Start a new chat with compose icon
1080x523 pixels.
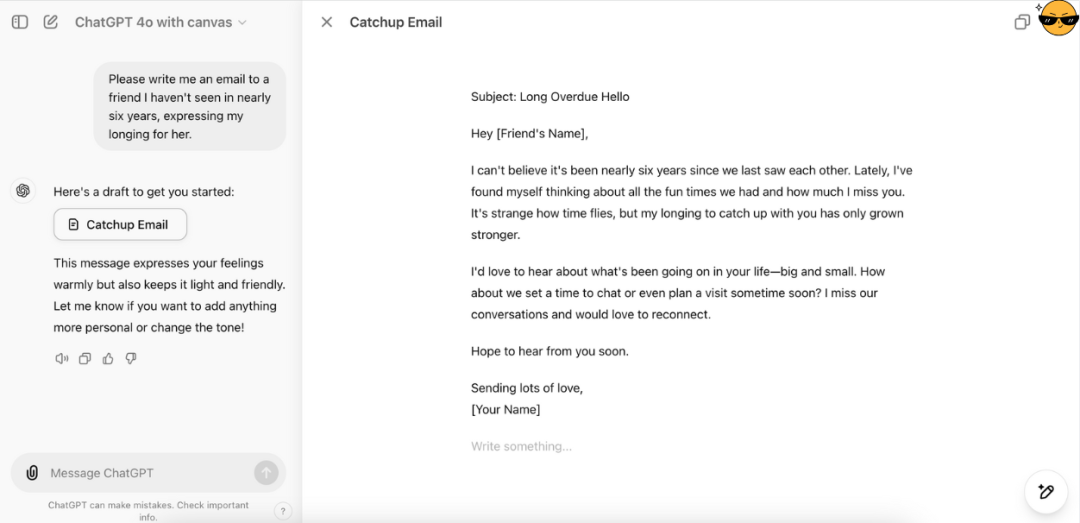[50, 22]
